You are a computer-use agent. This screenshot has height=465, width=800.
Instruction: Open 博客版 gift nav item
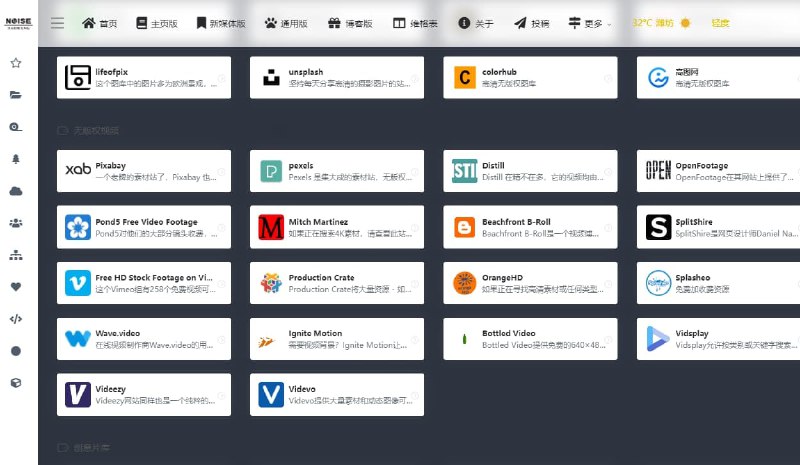[350, 23]
